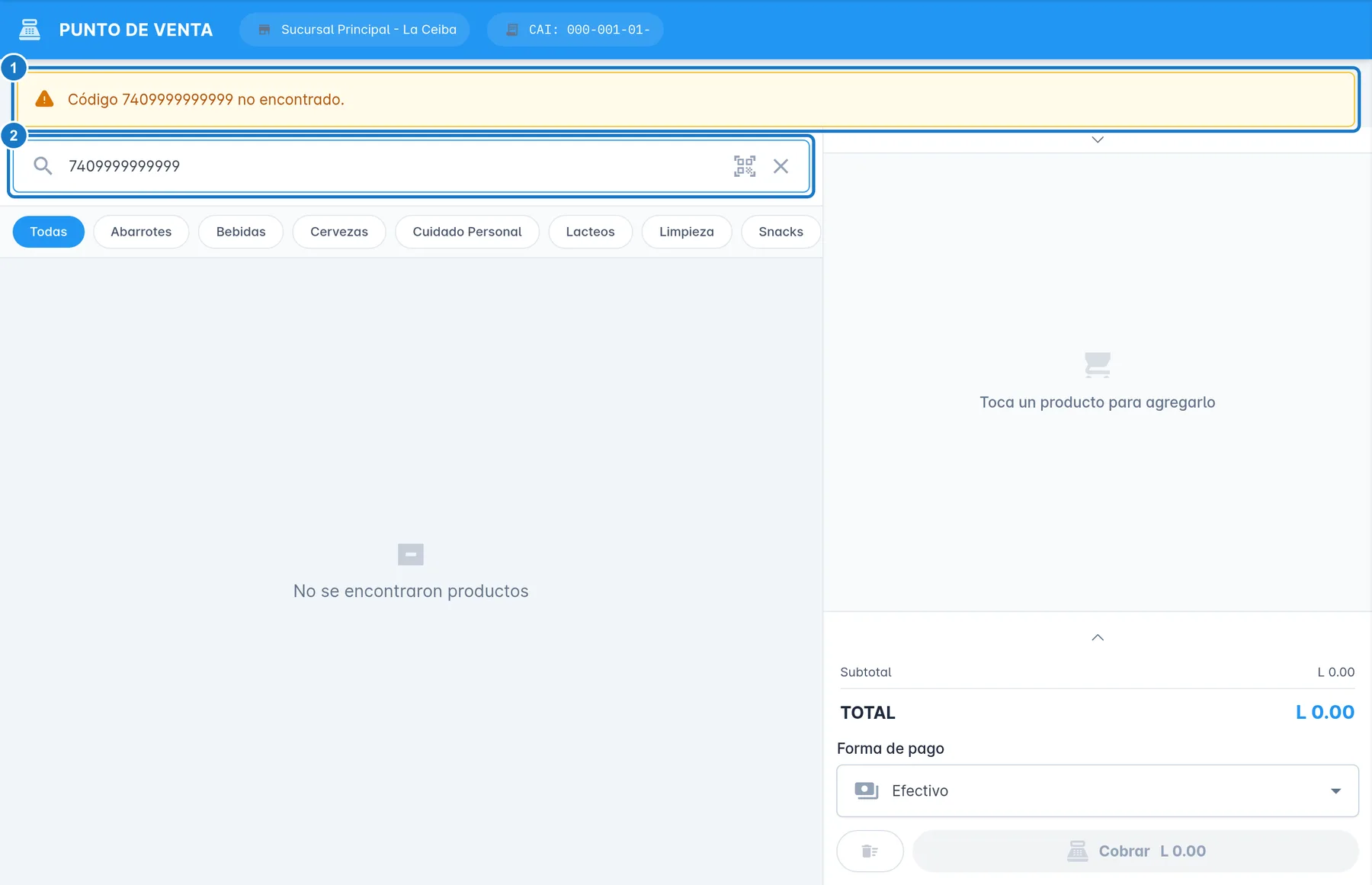Click the blue total amount L 0.00
This screenshot has width=1372, height=885.
1325,712
